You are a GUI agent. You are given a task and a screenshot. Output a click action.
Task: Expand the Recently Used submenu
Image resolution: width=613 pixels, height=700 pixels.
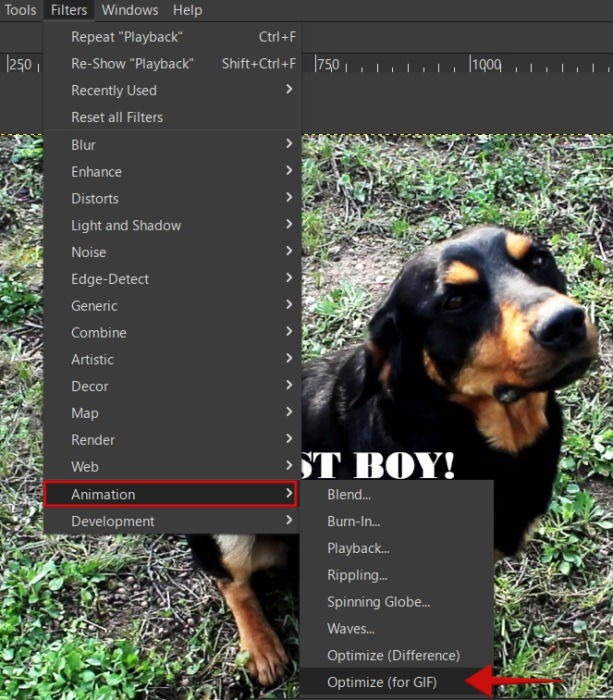114,91
